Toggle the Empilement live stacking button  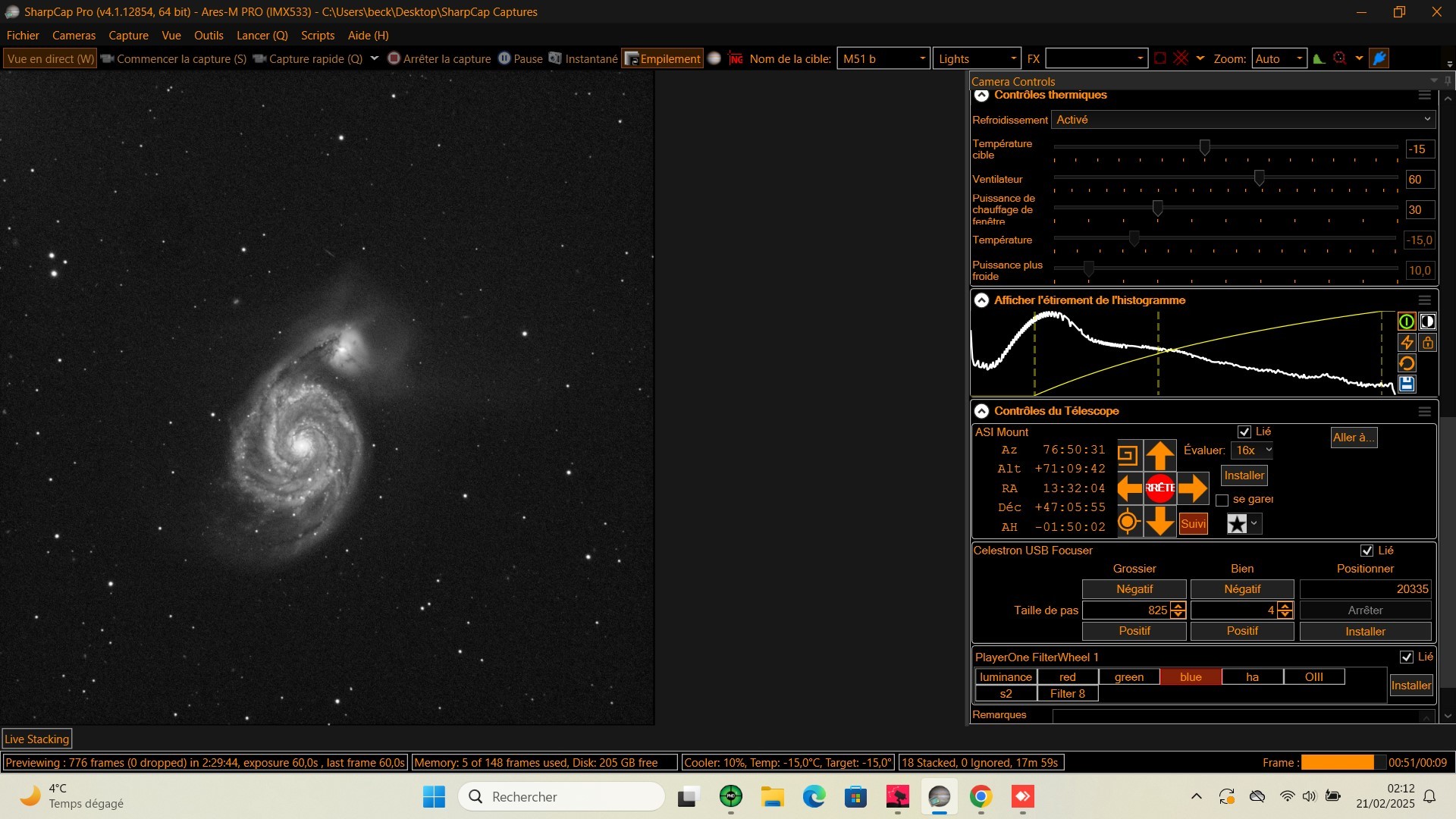point(662,58)
